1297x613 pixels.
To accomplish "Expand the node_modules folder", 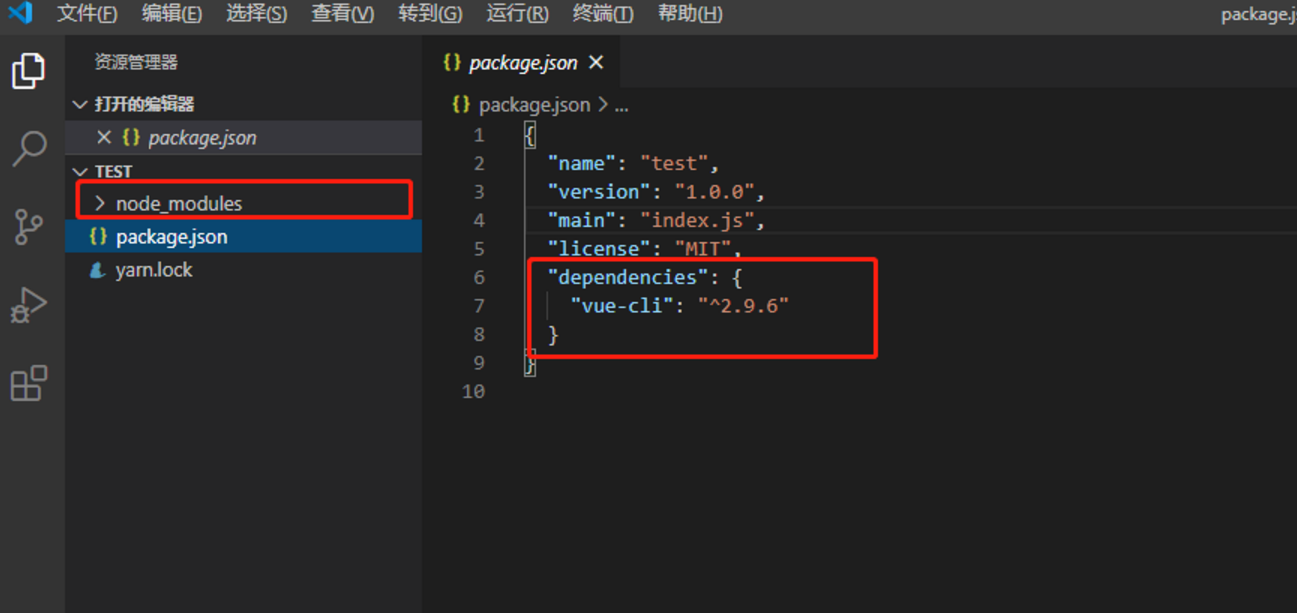I will pyautogui.click(x=100, y=203).
